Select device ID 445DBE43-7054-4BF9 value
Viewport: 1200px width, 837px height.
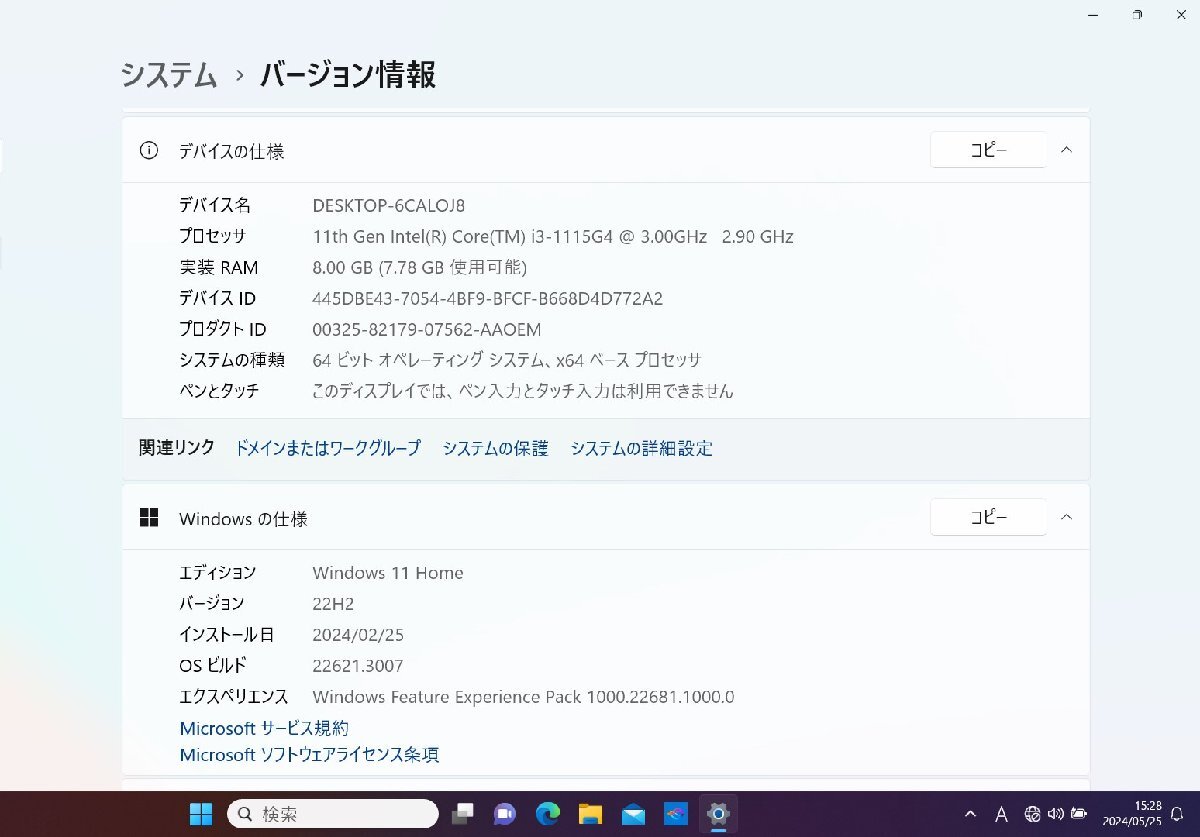coord(488,298)
